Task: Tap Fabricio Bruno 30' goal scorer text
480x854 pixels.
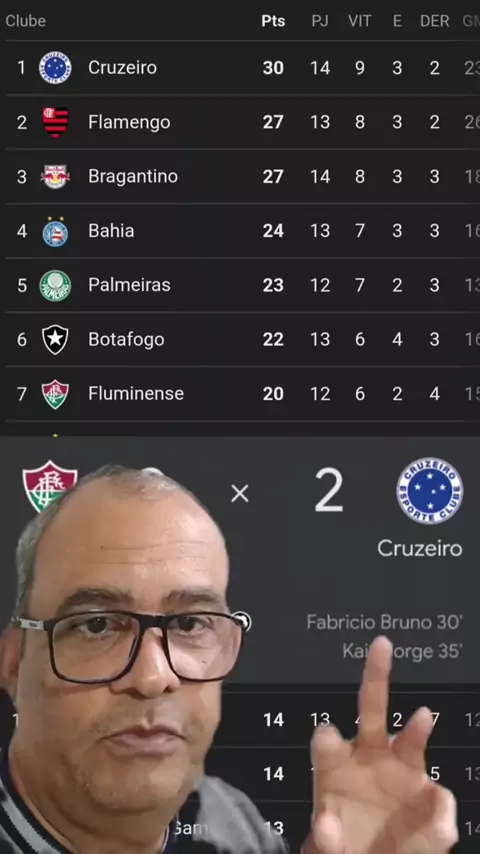Action: [x=385, y=622]
